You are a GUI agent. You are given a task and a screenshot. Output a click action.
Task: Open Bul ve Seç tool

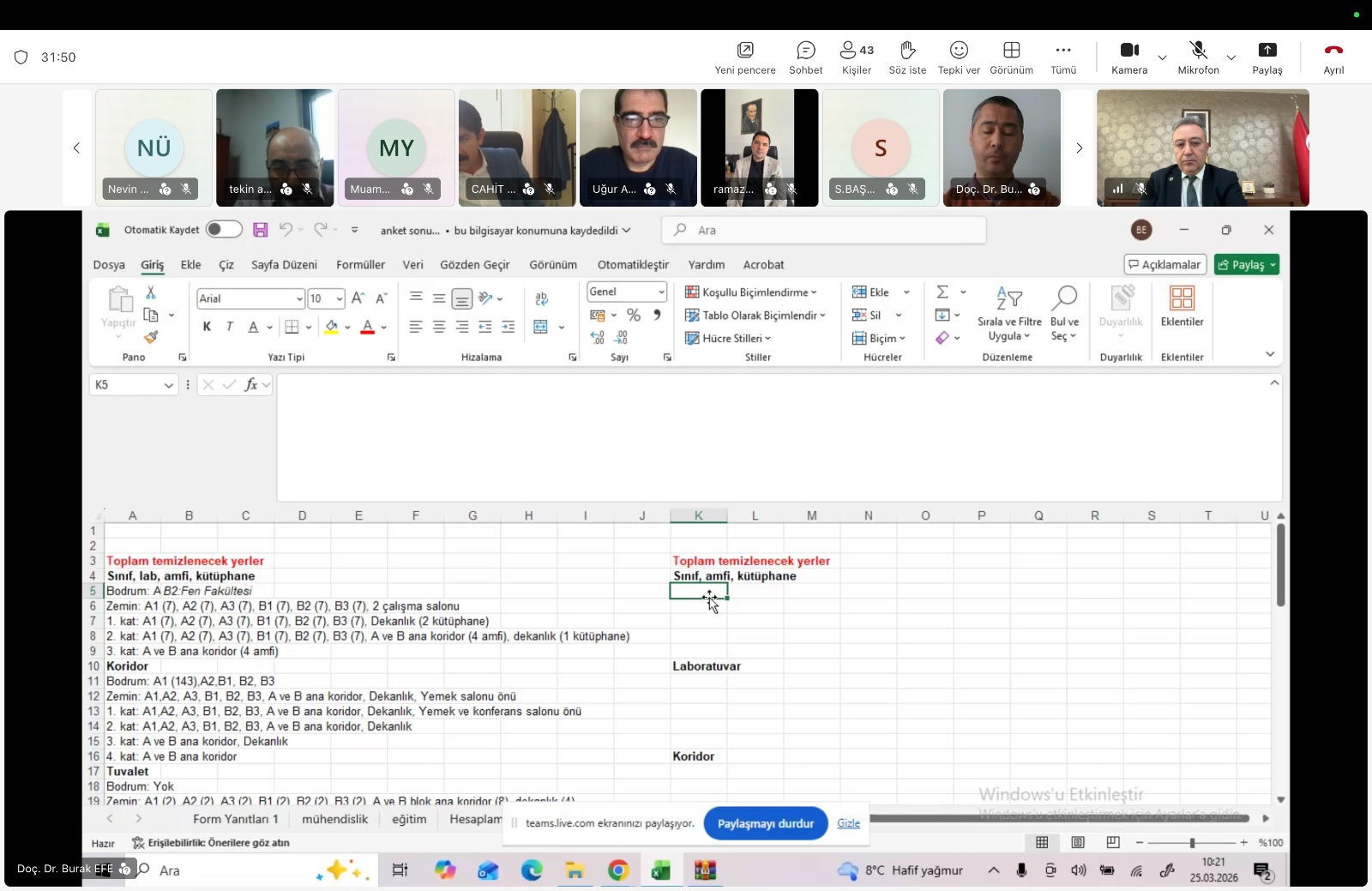(x=1063, y=313)
